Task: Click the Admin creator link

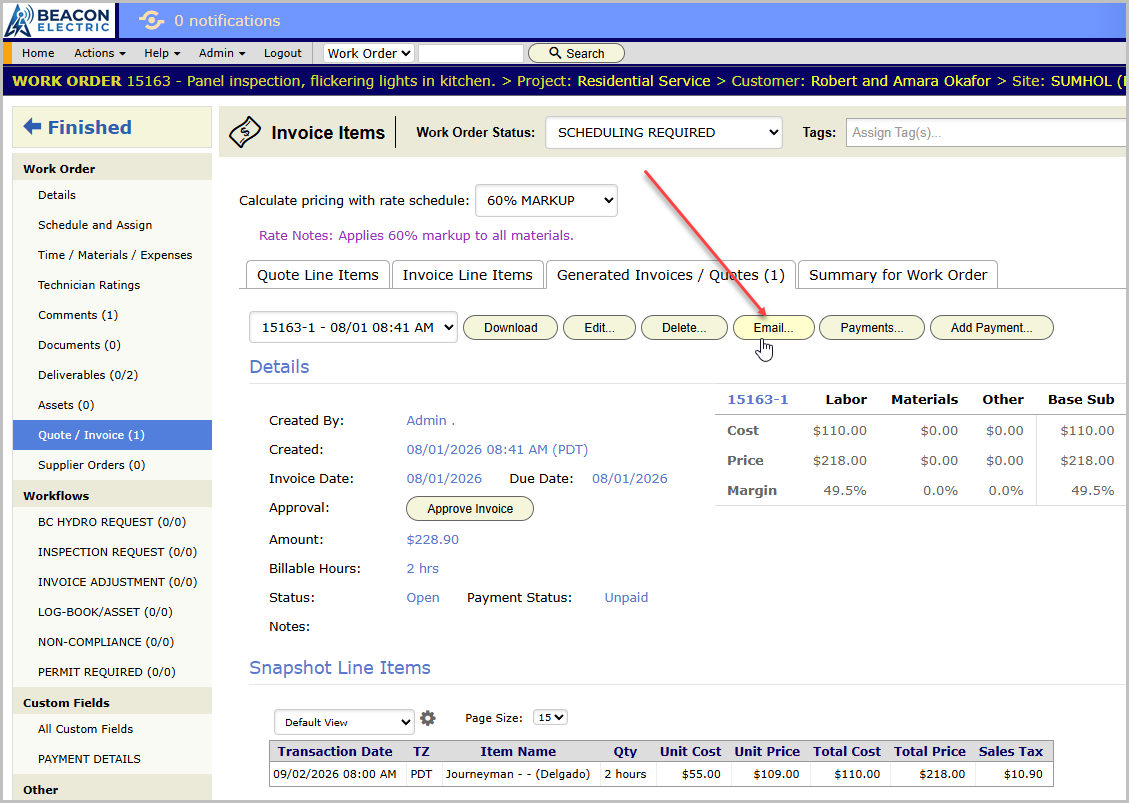Action: tap(431, 421)
